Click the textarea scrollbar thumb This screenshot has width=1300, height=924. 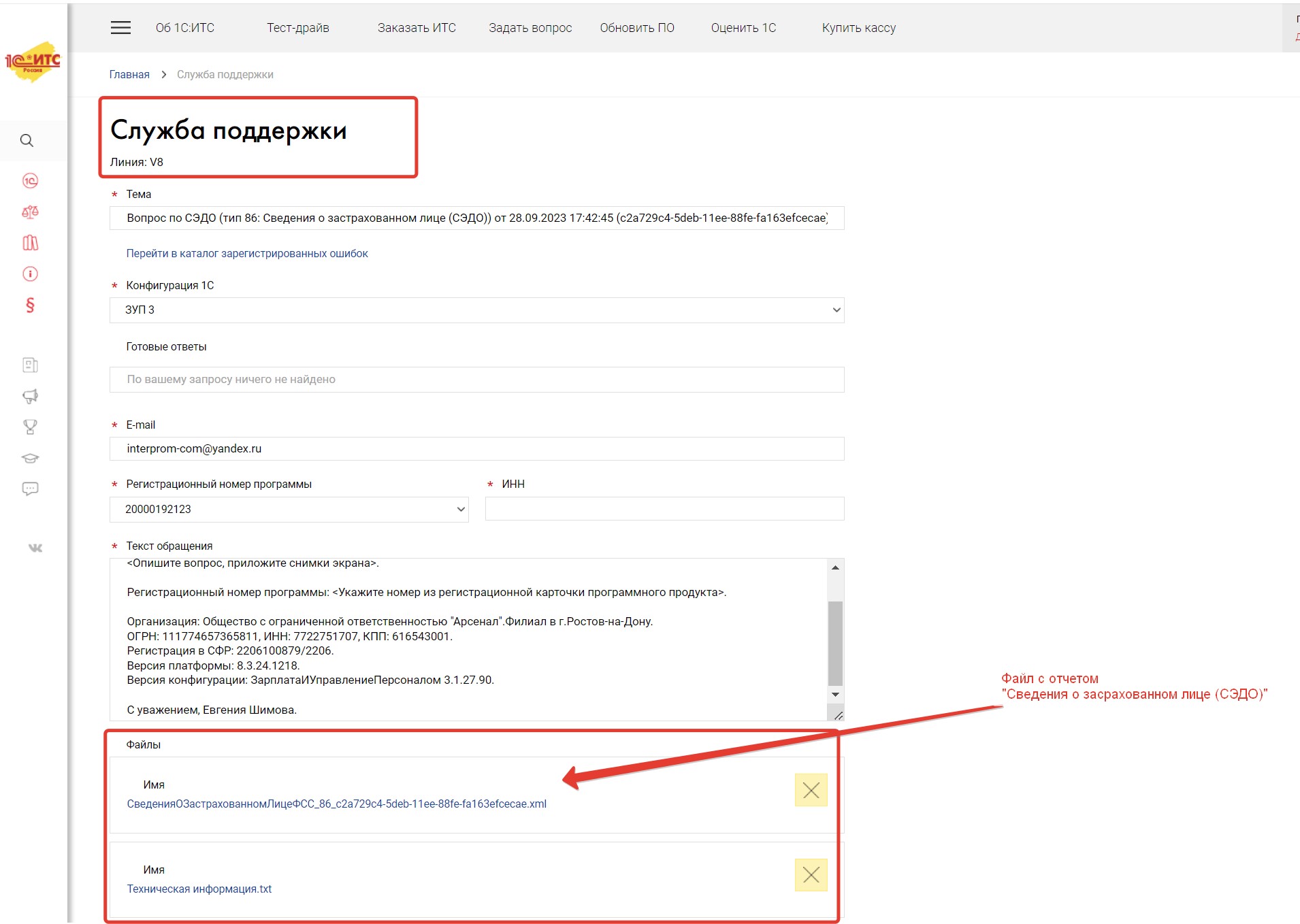tap(835, 644)
